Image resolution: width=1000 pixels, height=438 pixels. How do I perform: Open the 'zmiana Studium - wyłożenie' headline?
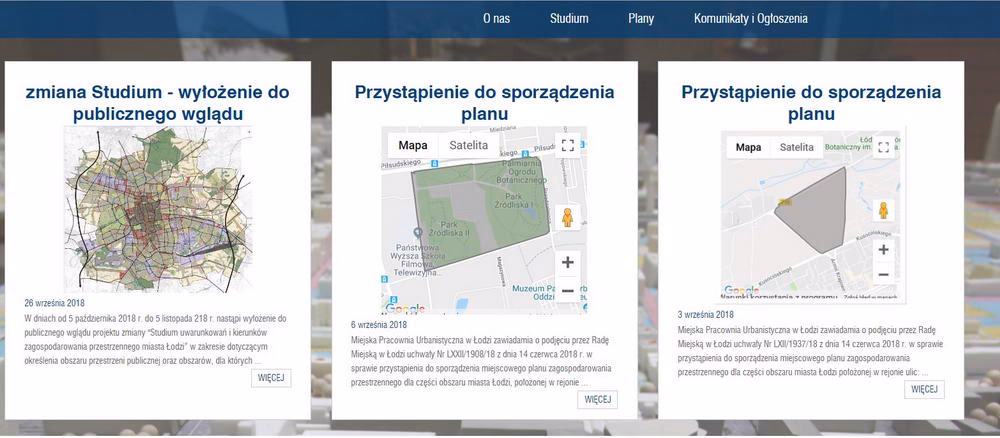[158, 103]
